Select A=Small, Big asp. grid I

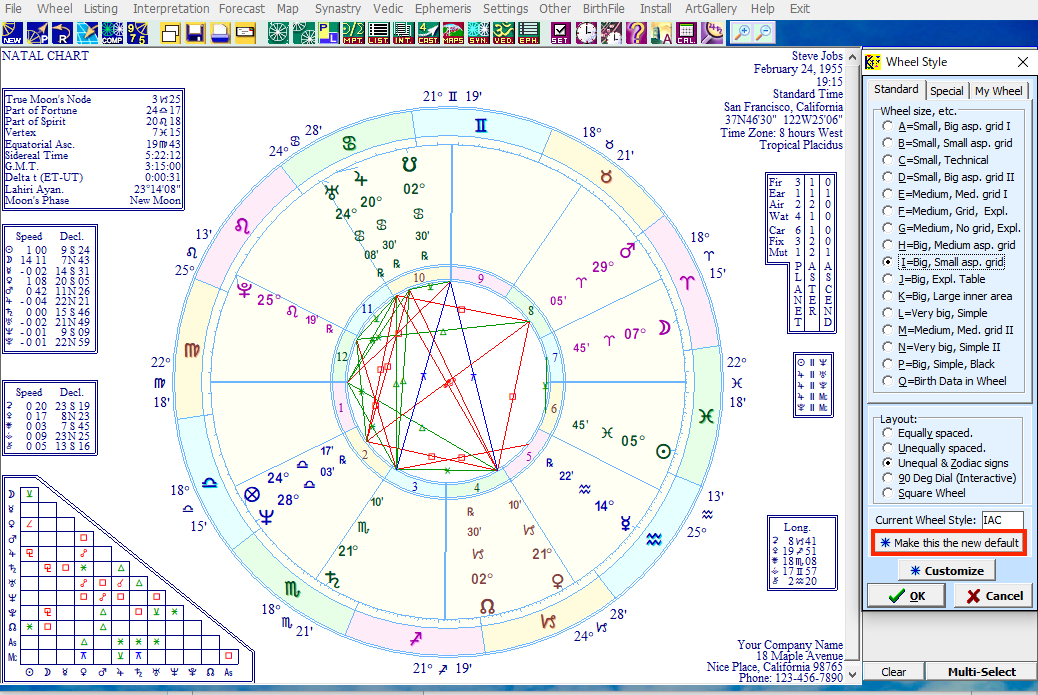point(947,126)
